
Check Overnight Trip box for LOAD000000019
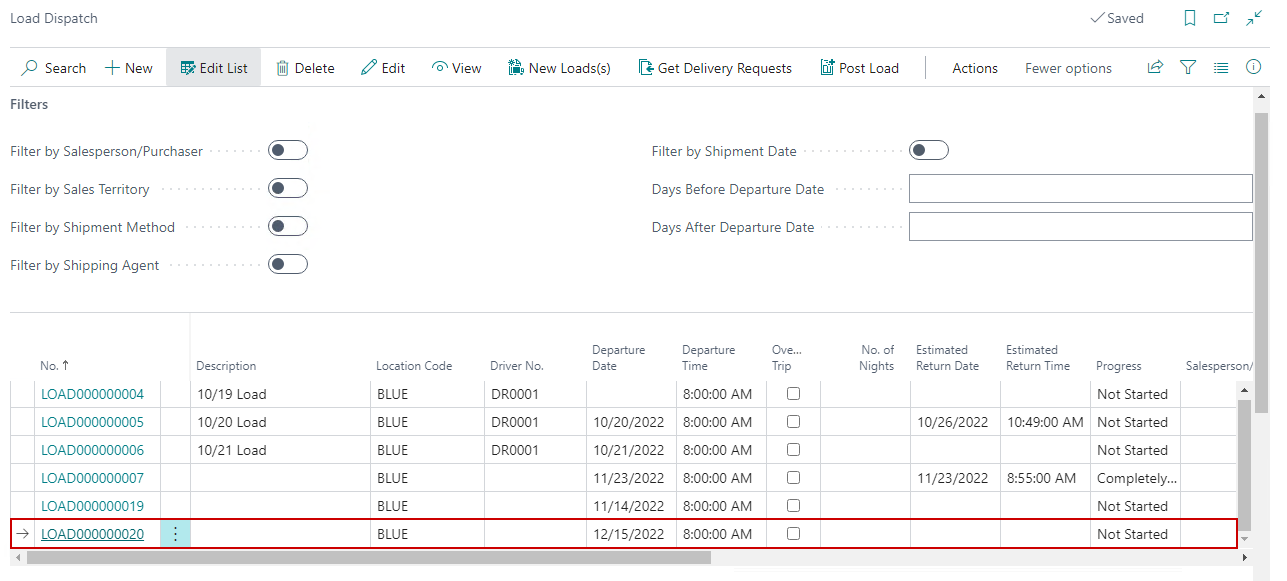click(794, 506)
